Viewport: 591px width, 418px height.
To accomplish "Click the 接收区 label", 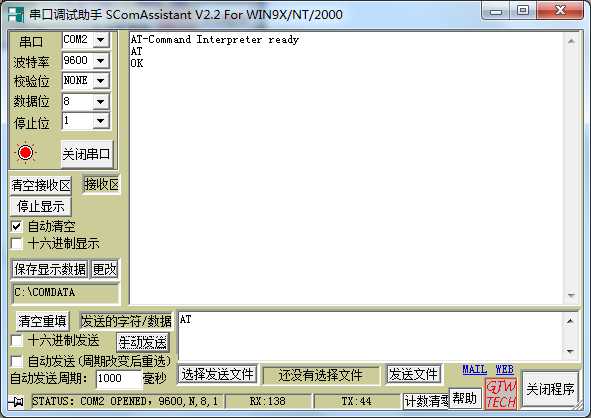I will (x=101, y=185).
